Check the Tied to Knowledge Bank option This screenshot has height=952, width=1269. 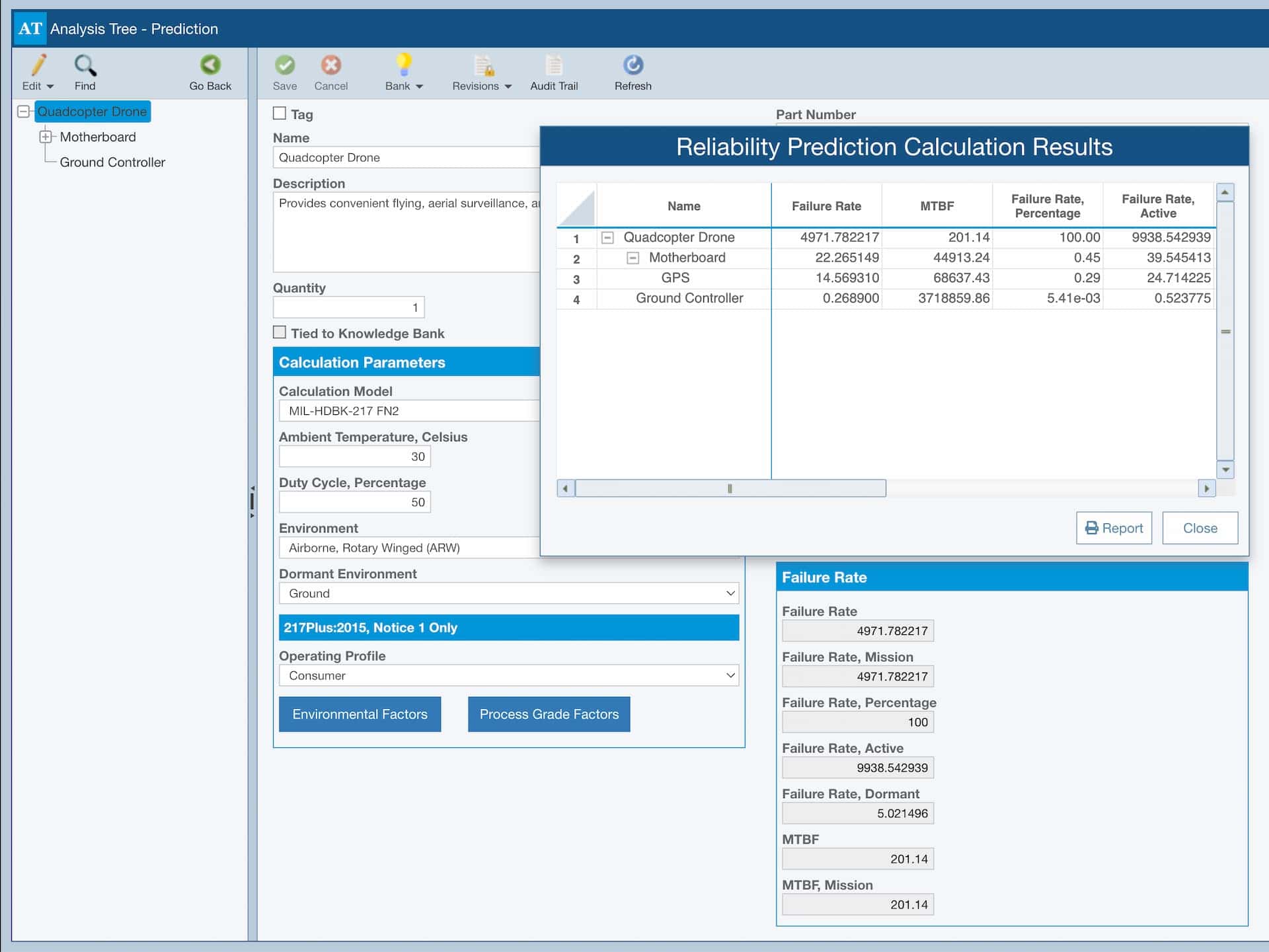point(278,332)
